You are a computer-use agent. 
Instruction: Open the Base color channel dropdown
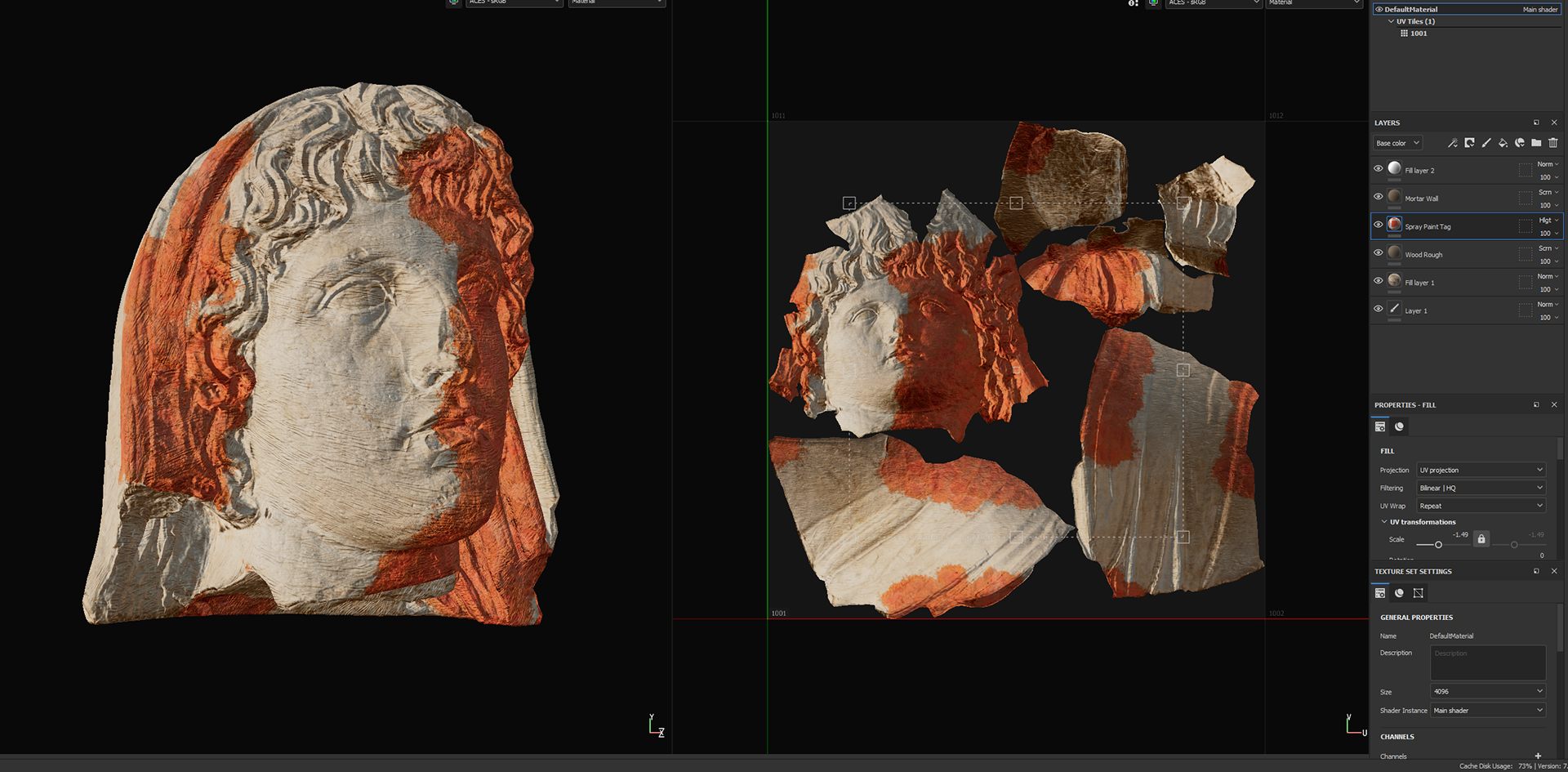point(1397,143)
